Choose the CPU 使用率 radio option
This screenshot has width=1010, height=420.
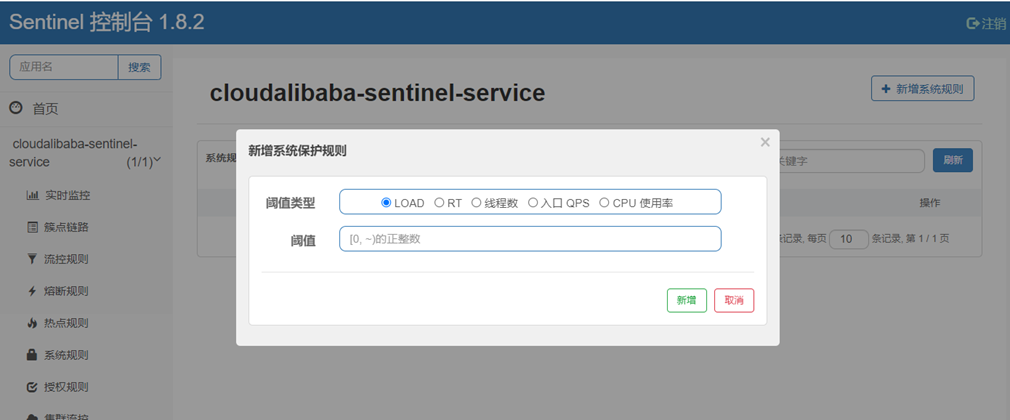(x=604, y=203)
